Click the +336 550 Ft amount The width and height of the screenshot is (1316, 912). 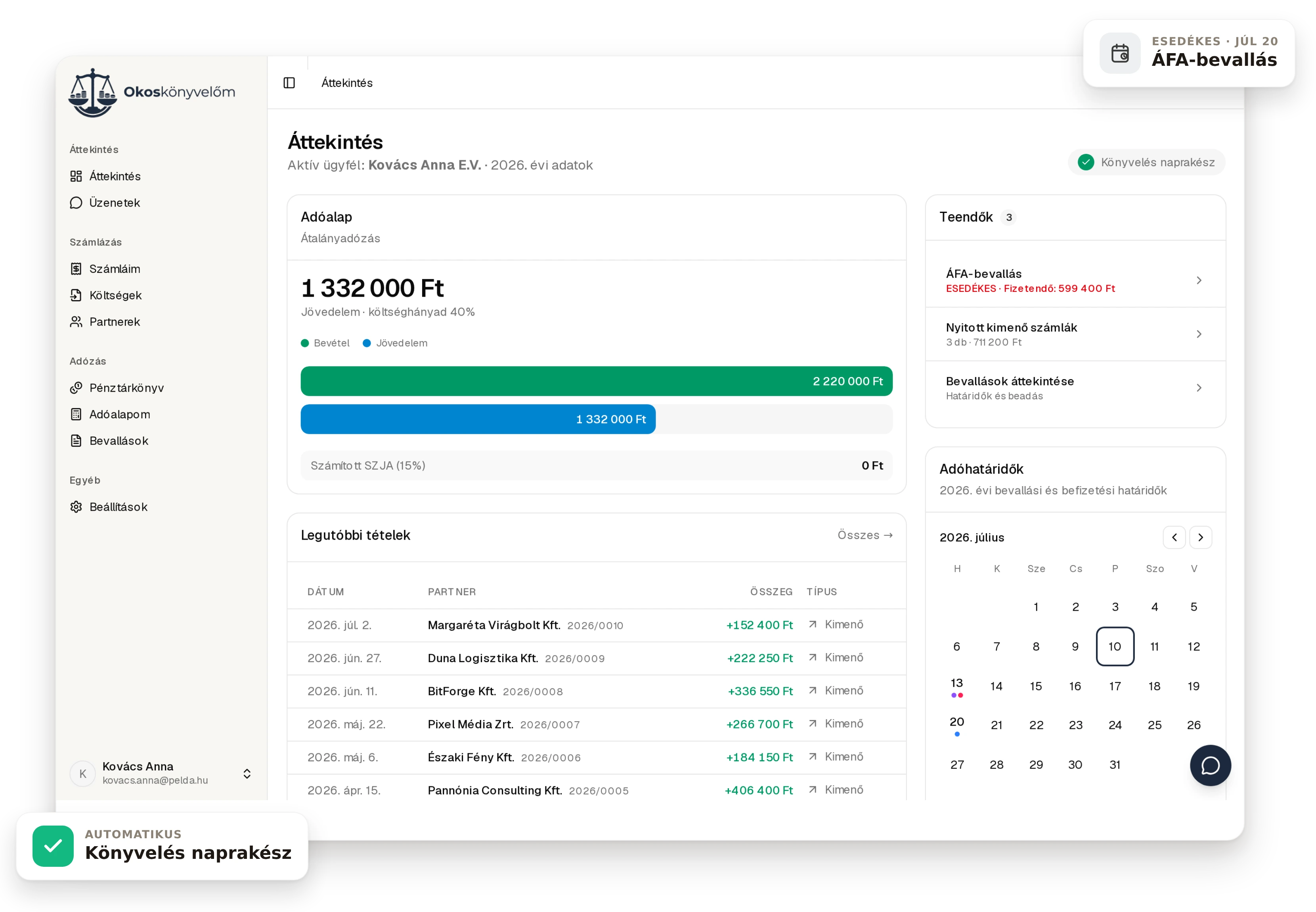760,692
